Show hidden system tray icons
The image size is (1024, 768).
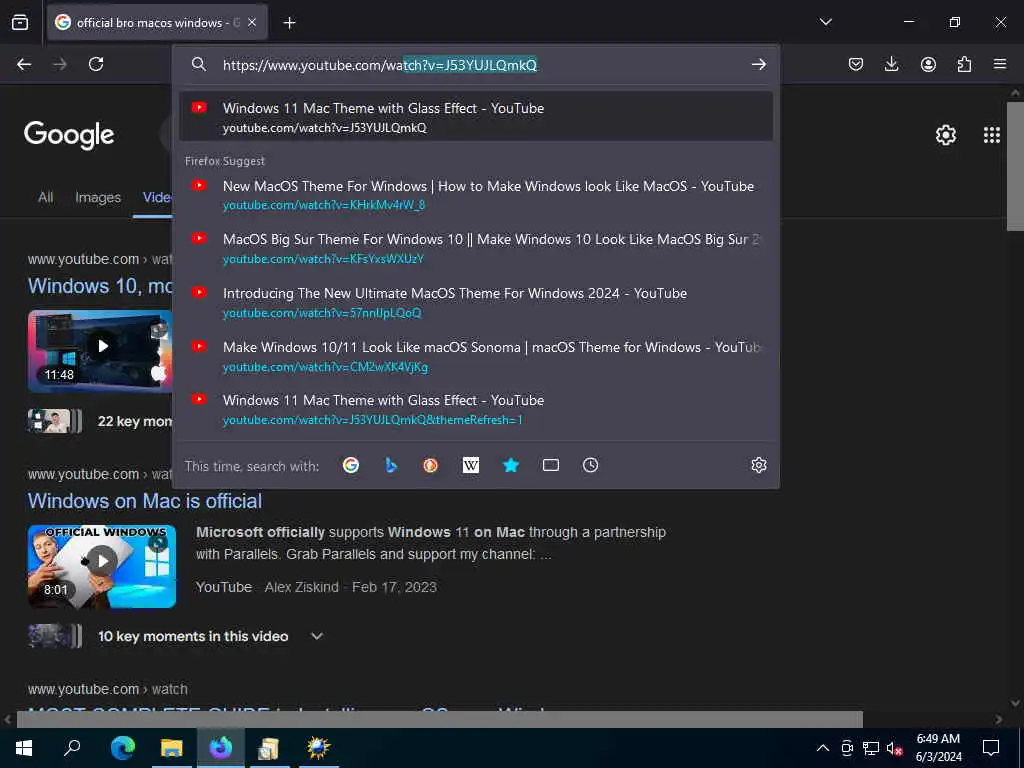click(823, 748)
